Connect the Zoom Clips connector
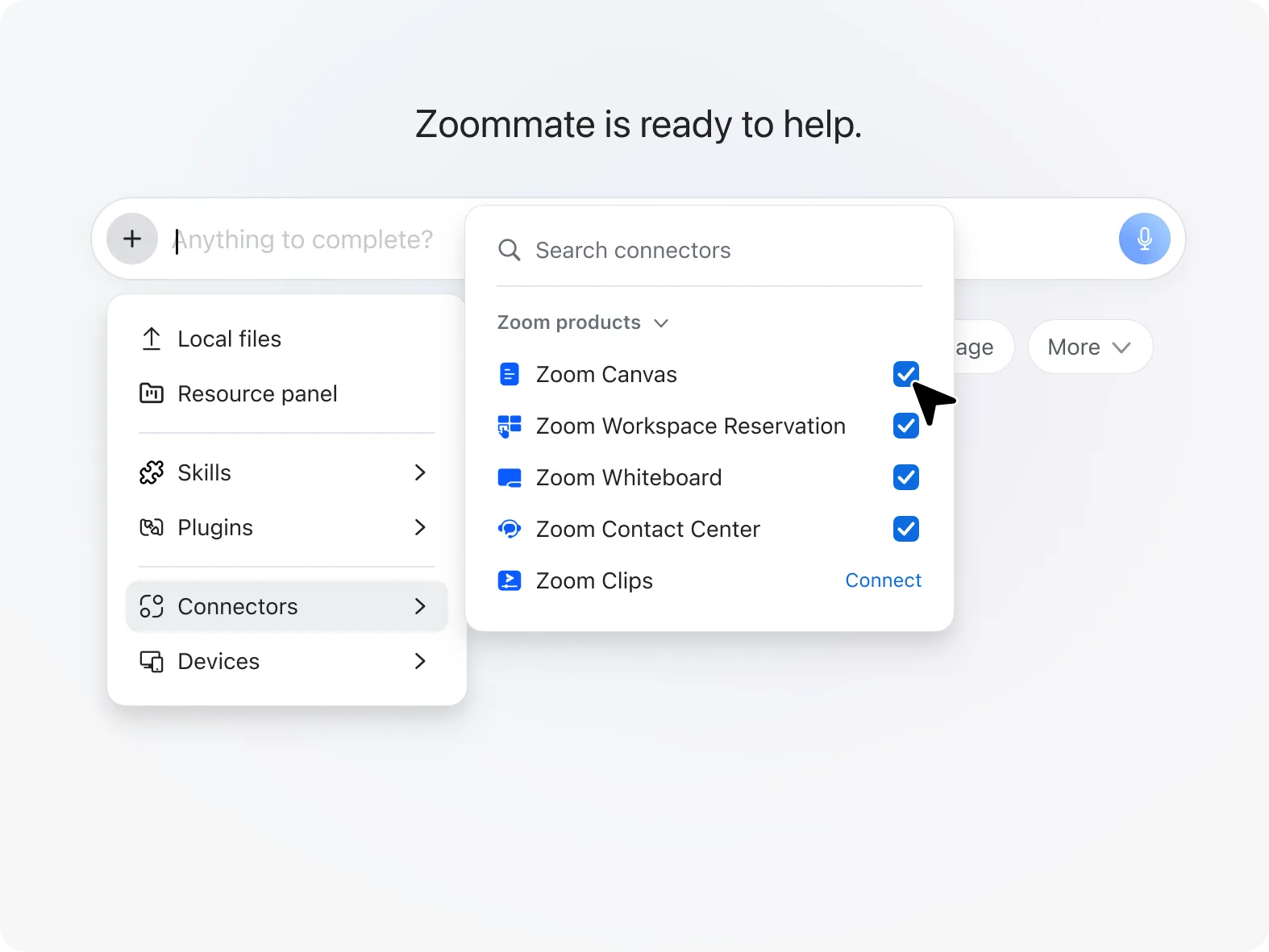 click(x=883, y=580)
